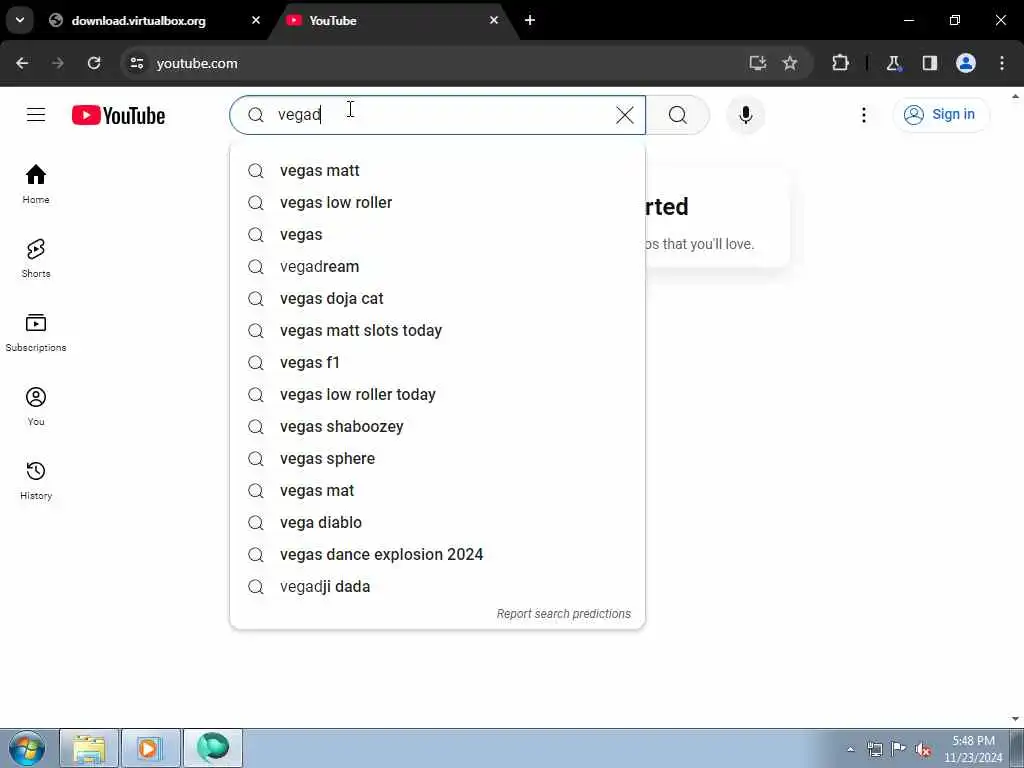
Task: Choose the 'vegas shaboozey' suggestion
Action: pos(438,426)
